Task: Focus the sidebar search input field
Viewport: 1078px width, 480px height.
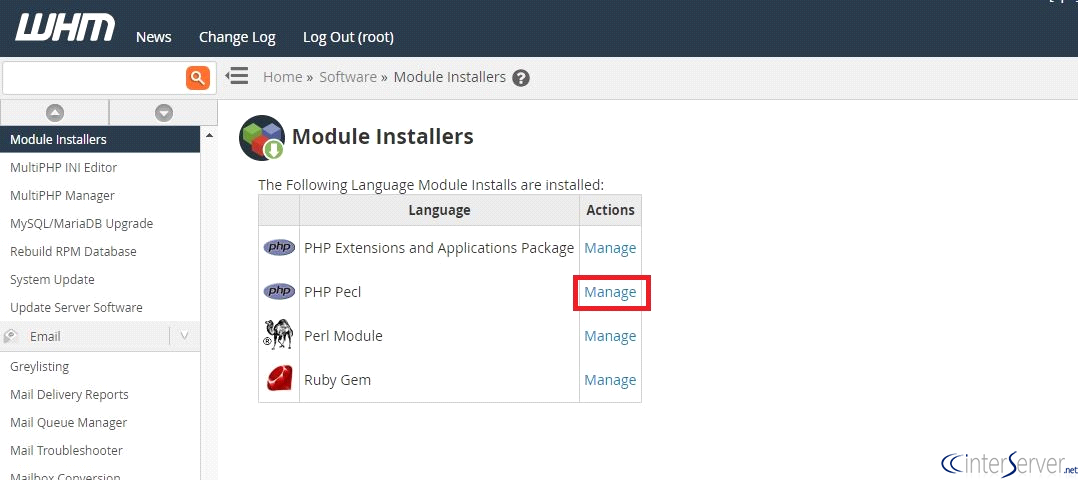Action: [x=94, y=78]
